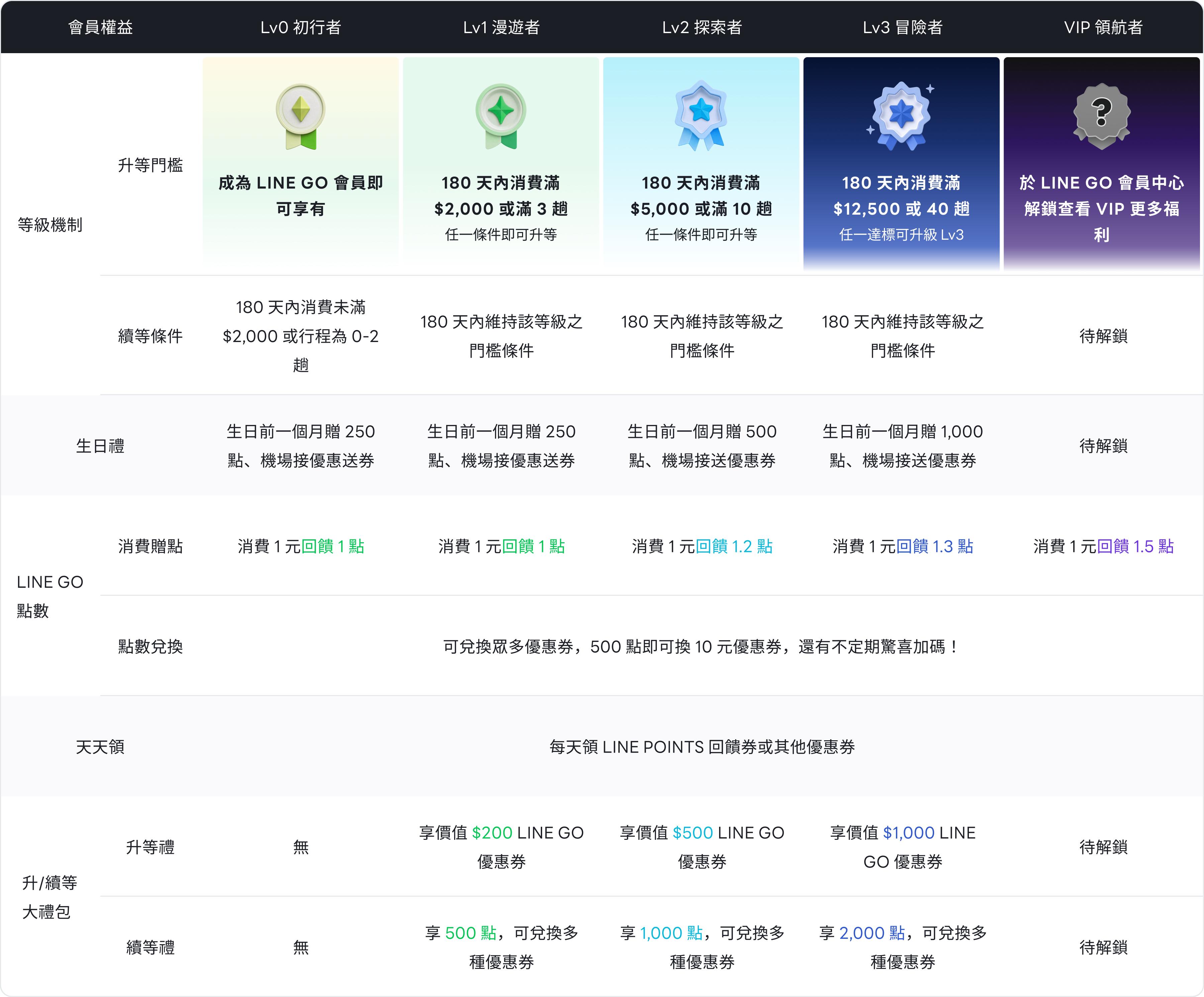The height and width of the screenshot is (997, 1204).
Task: Click the 生日前一個月贈 1,000 點 cell
Action: pos(902,446)
